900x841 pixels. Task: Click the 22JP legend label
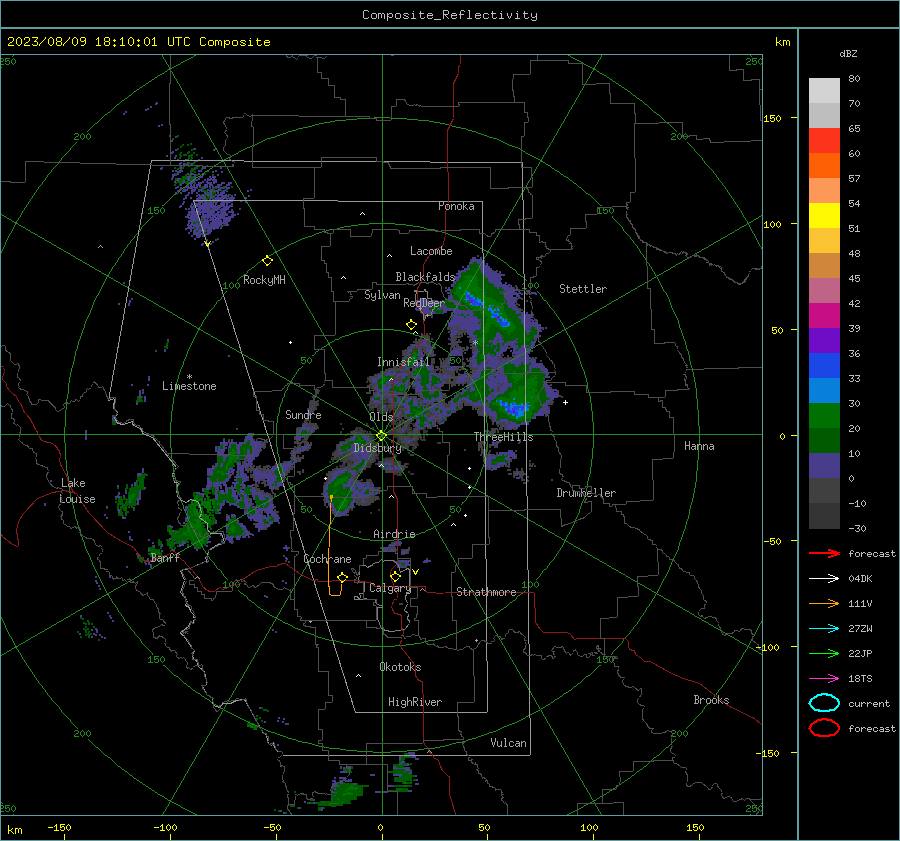pyautogui.click(x=860, y=653)
